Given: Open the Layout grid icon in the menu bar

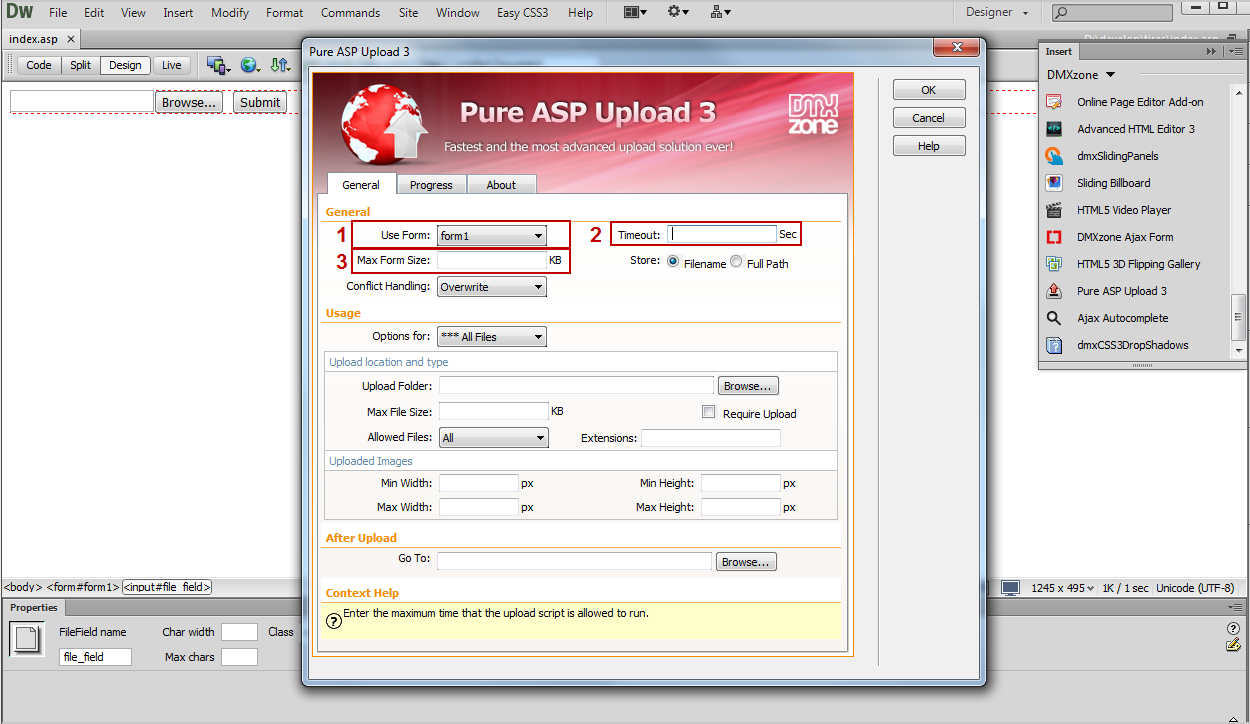Looking at the screenshot, I should (x=634, y=12).
